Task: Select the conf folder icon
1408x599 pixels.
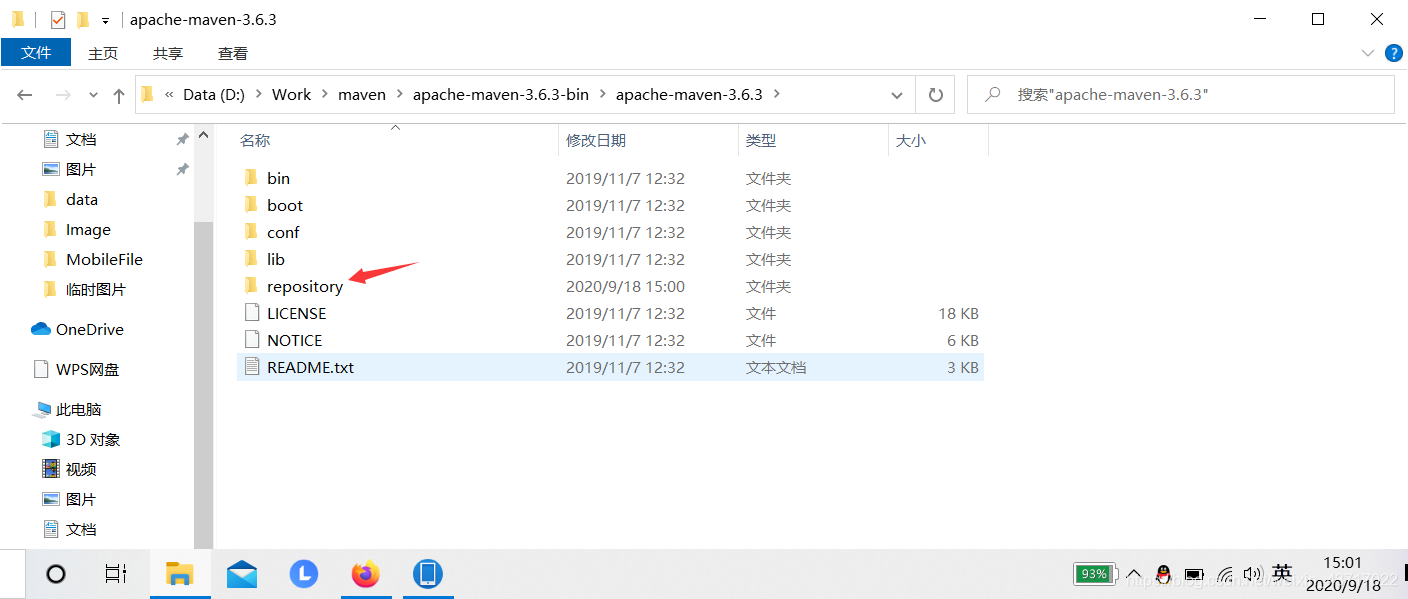Action: pos(251,232)
